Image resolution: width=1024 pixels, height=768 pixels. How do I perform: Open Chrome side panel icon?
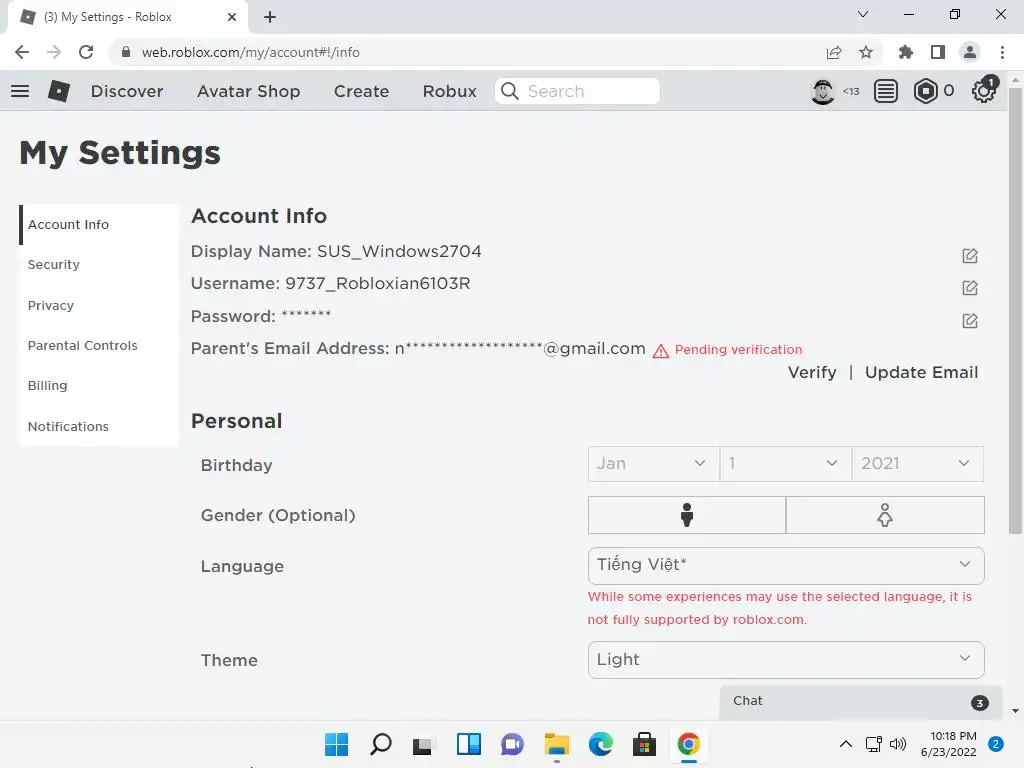click(x=938, y=52)
